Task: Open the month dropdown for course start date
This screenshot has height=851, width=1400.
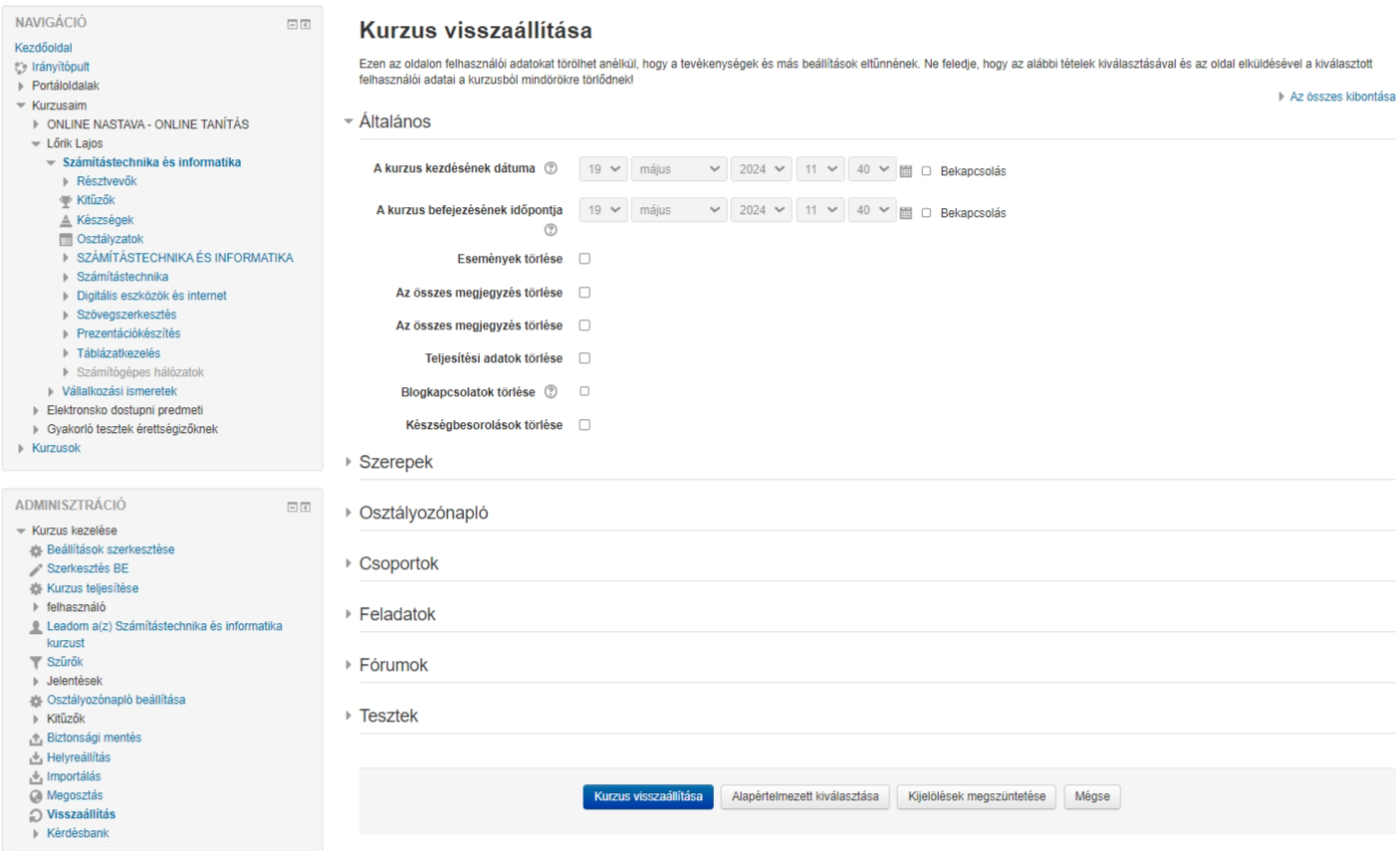Action: [x=678, y=169]
